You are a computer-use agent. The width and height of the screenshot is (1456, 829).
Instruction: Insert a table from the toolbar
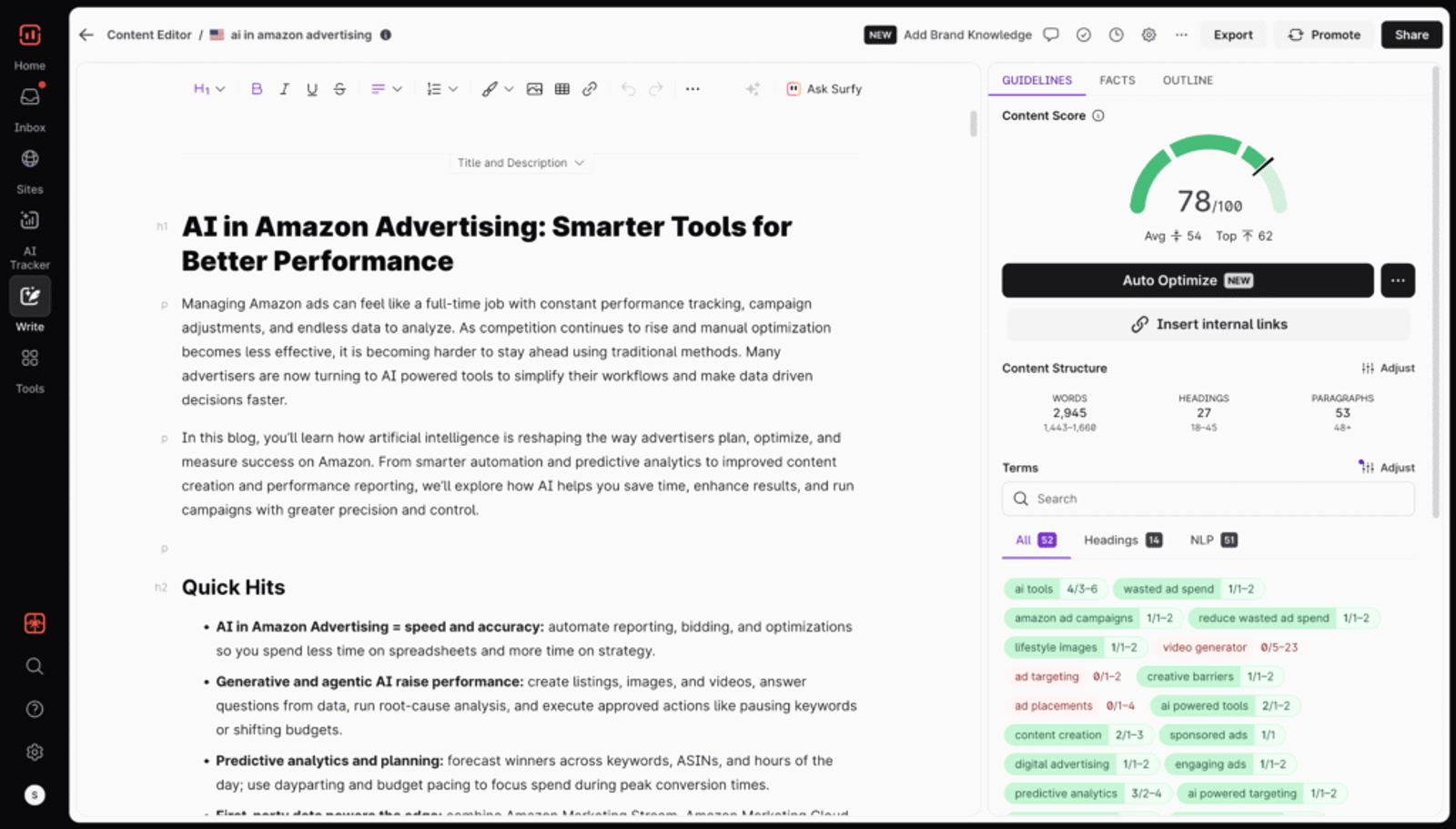[x=562, y=89]
